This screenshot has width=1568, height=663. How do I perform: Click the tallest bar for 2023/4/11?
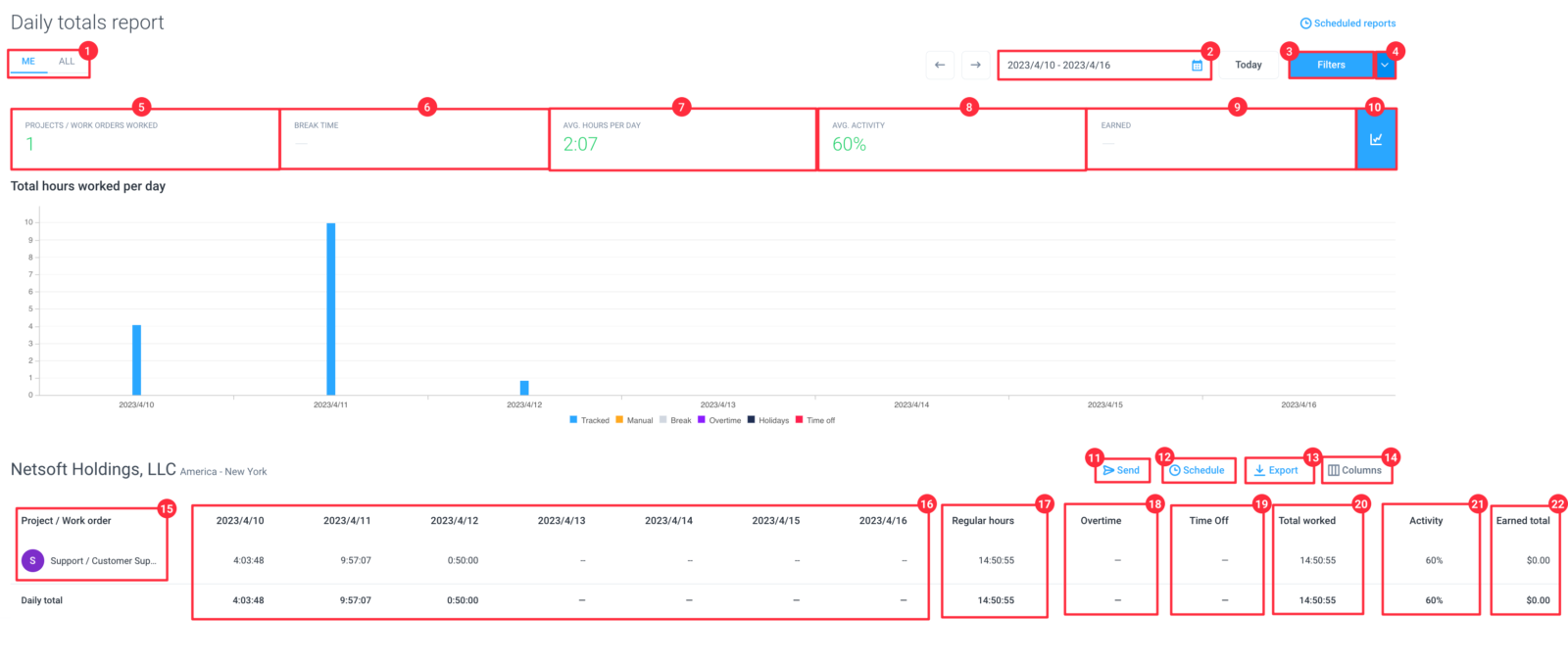coord(331,308)
